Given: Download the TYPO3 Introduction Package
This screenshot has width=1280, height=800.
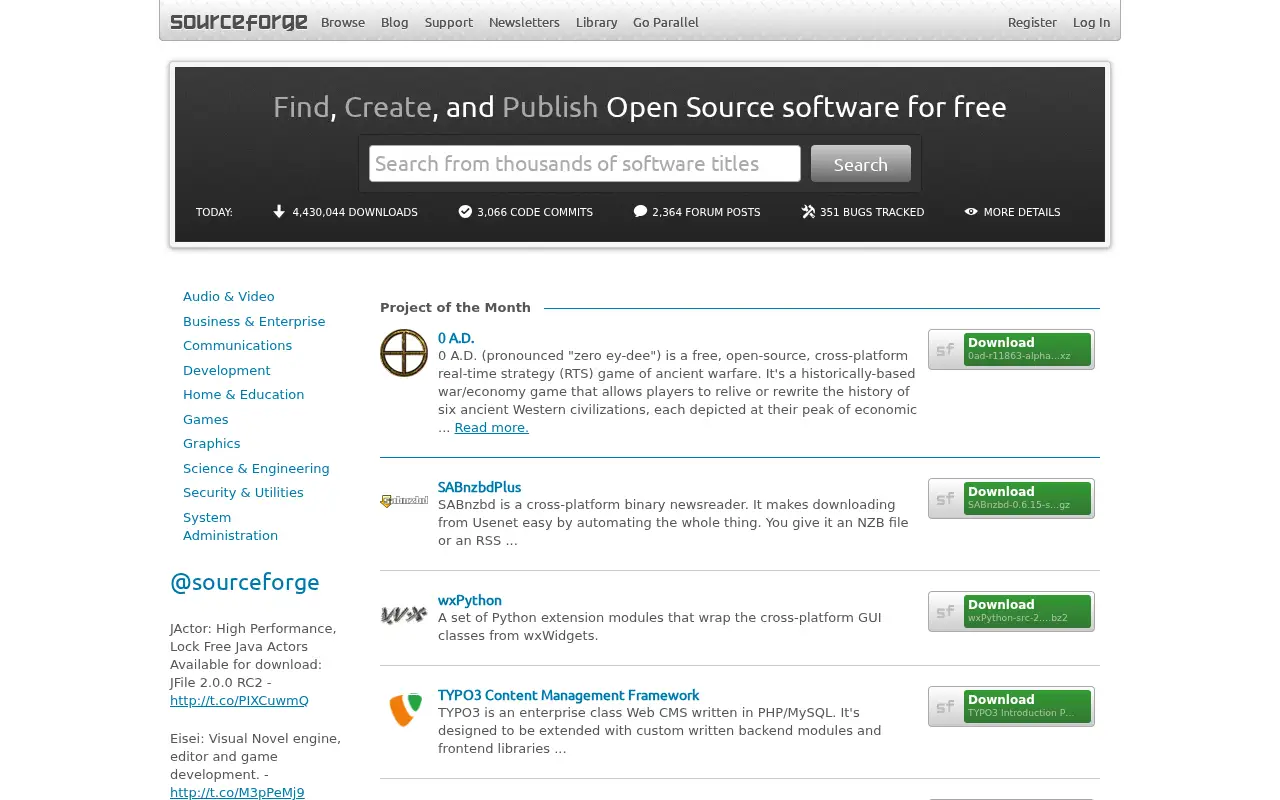Looking at the screenshot, I should pyautogui.click(x=1011, y=706).
